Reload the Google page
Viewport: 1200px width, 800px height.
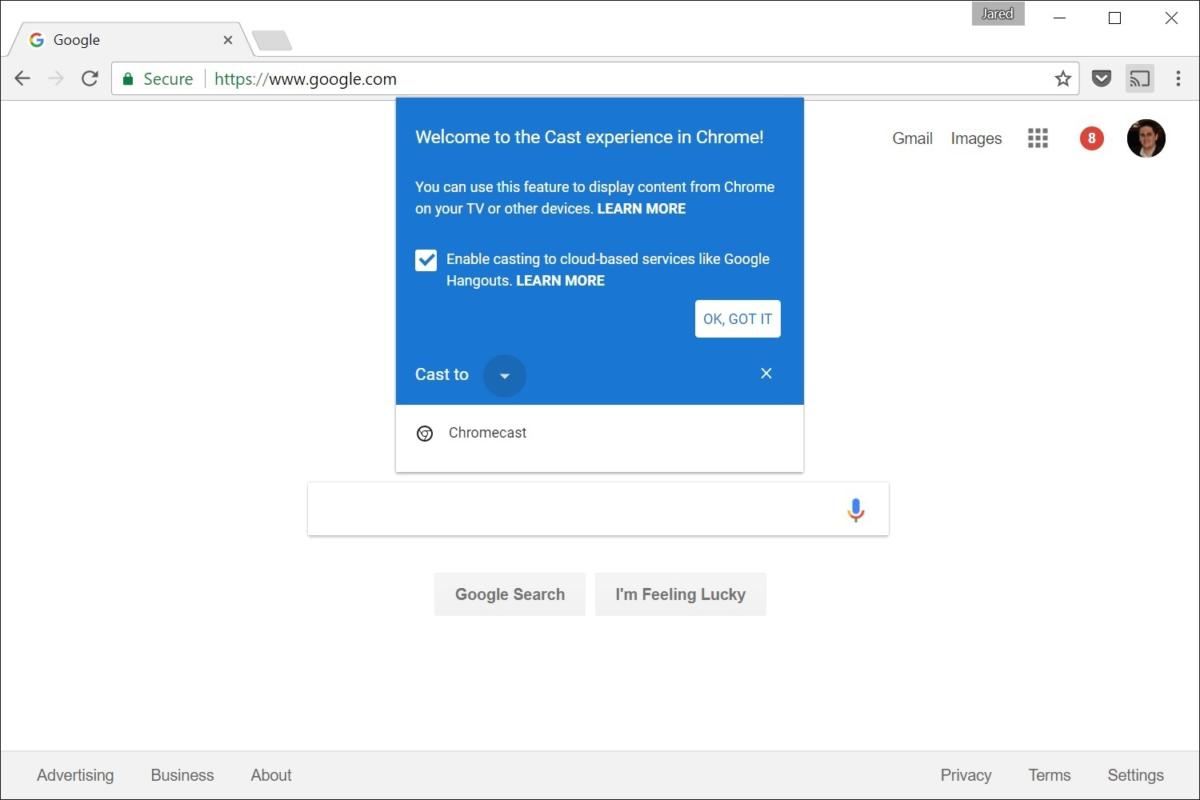(90, 78)
